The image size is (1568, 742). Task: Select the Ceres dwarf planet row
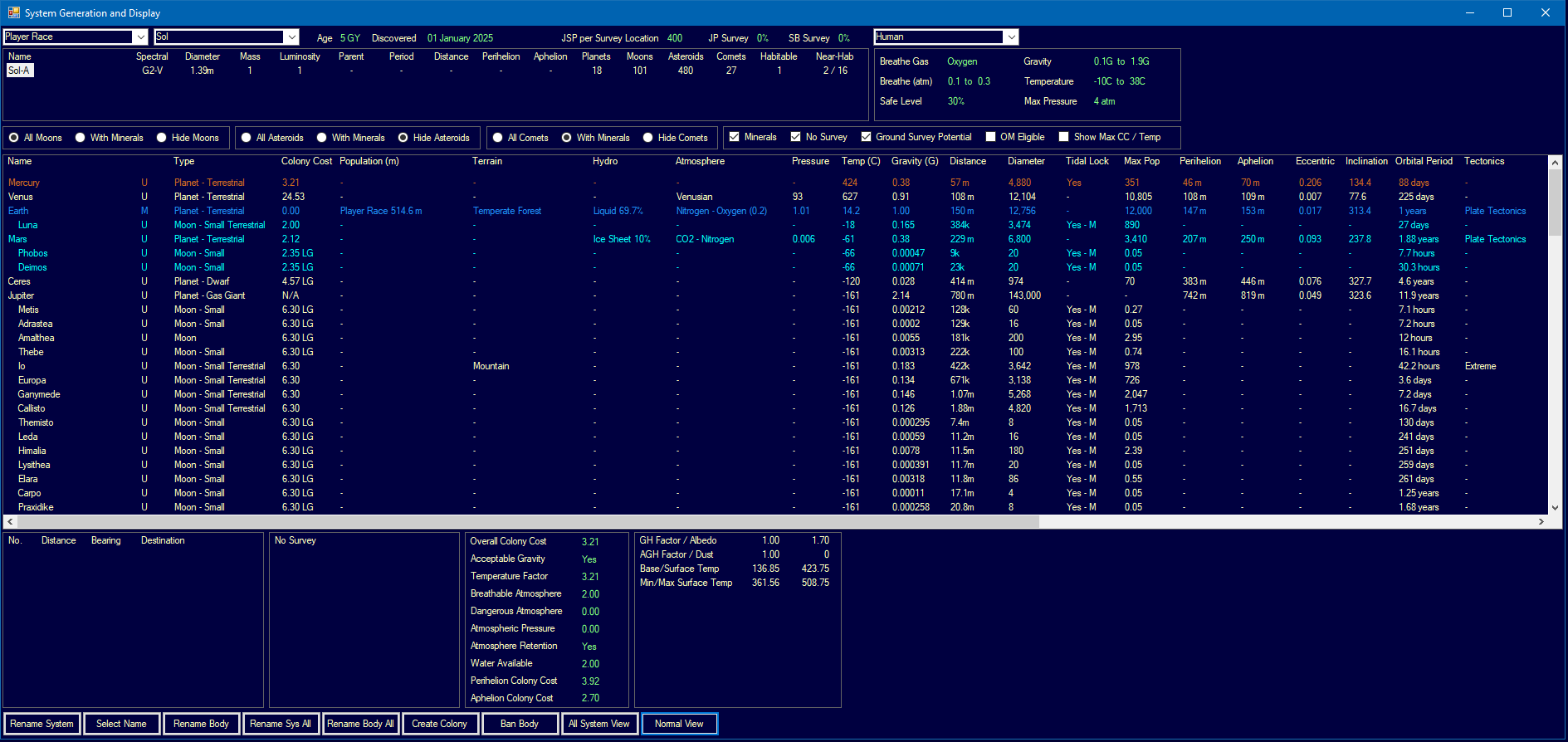coord(776,281)
